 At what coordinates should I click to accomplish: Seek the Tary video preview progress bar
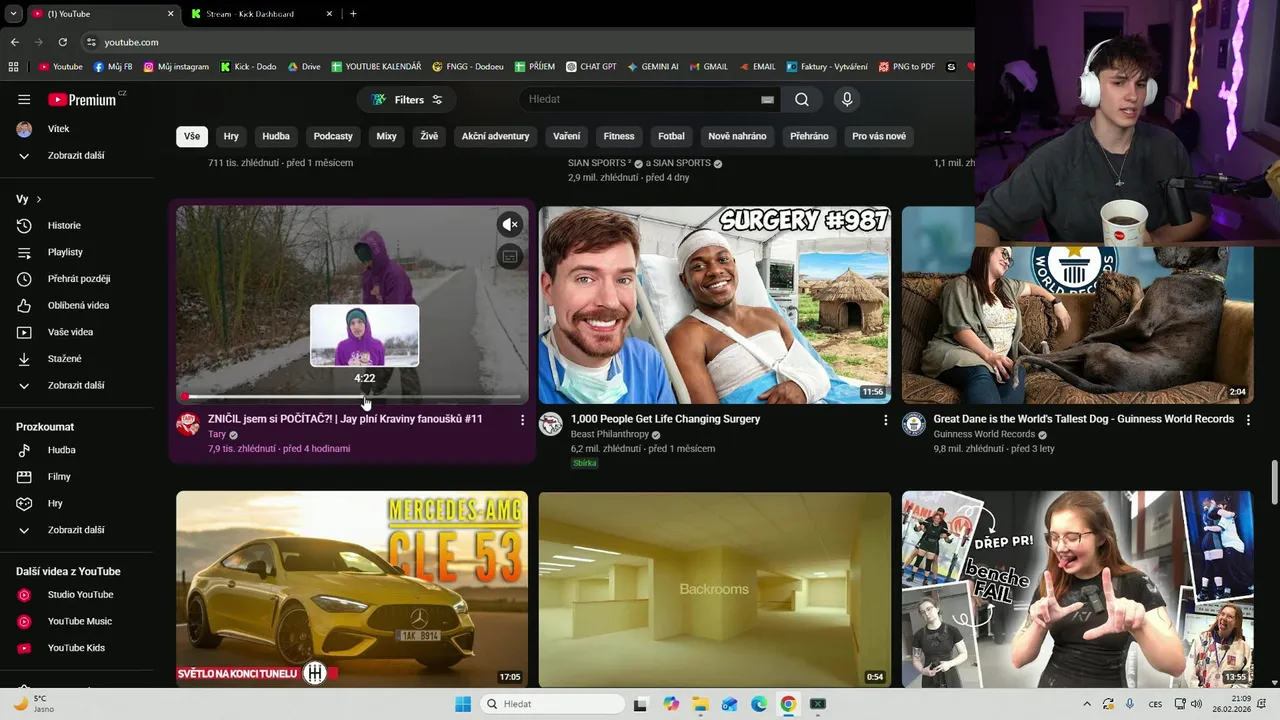pyautogui.click(x=352, y=397)
